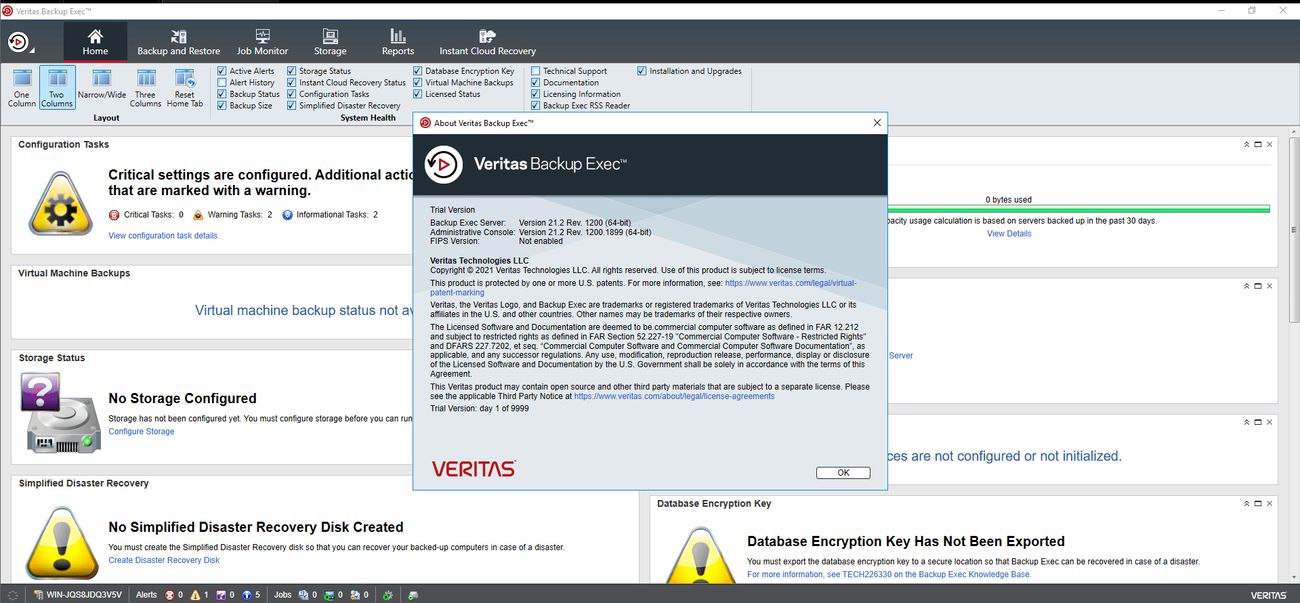Click the green capacity usage progress bar
The height and width of the screenshot is (603, 1300).
pos(1079,209)
